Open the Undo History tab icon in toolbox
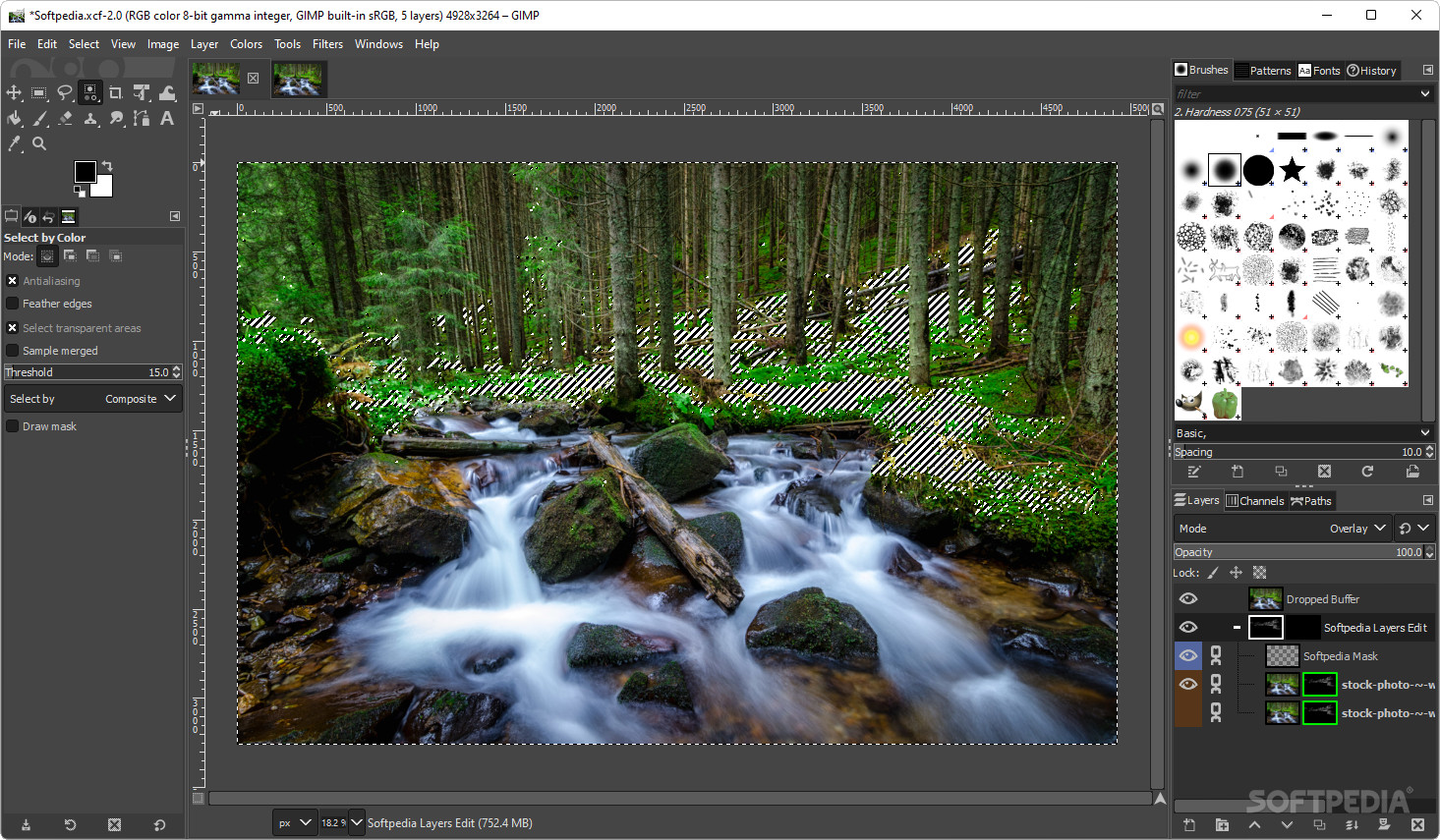1440x840 pixels. [49, 217]
